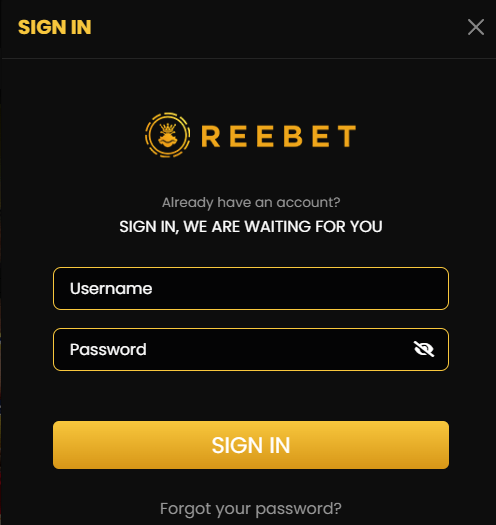The image size is (496, 525).
Task: Click the REEBET wordmark text
Action: click(279, 136)
